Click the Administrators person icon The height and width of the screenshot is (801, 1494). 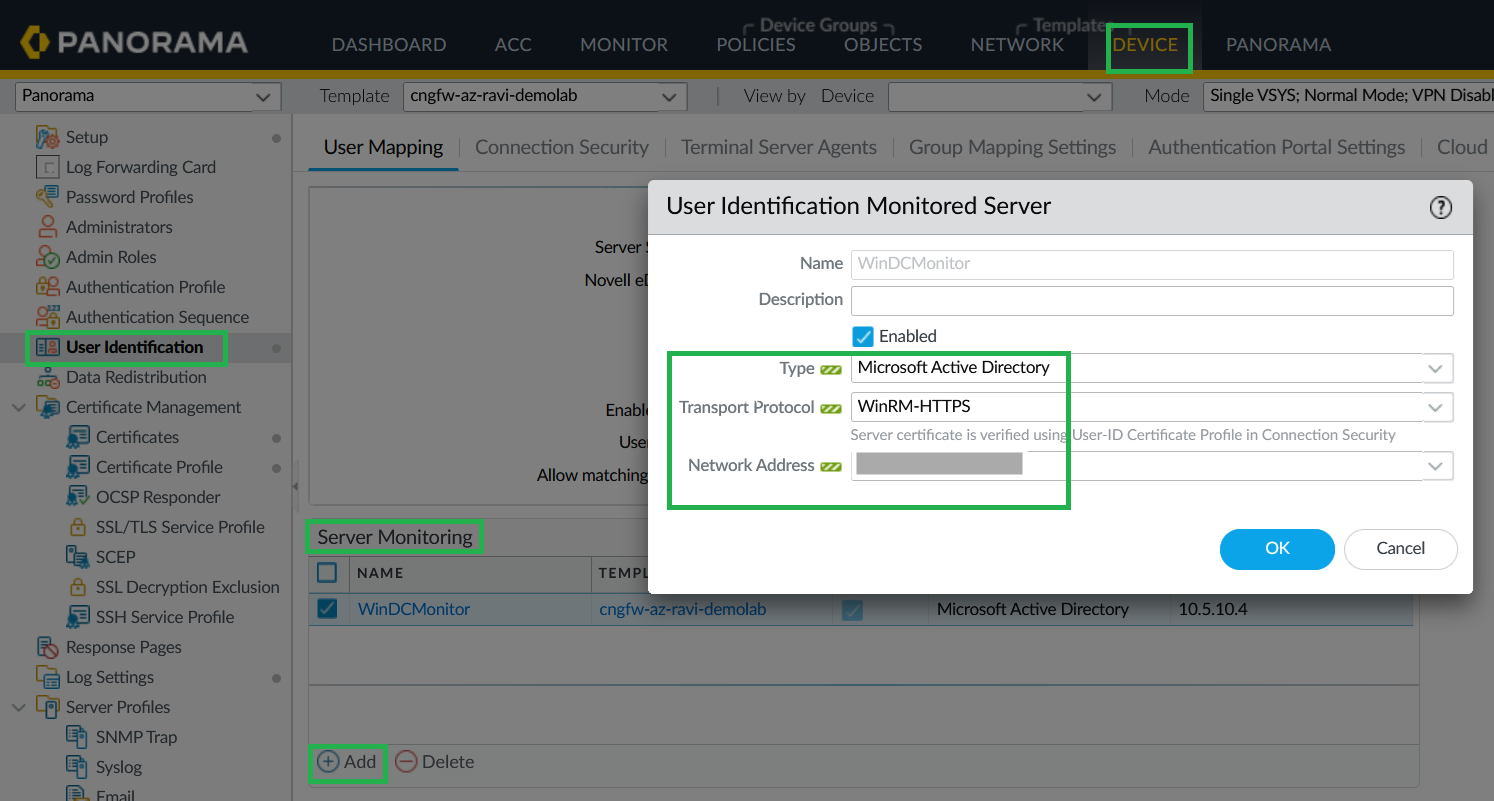click(47, 227)
